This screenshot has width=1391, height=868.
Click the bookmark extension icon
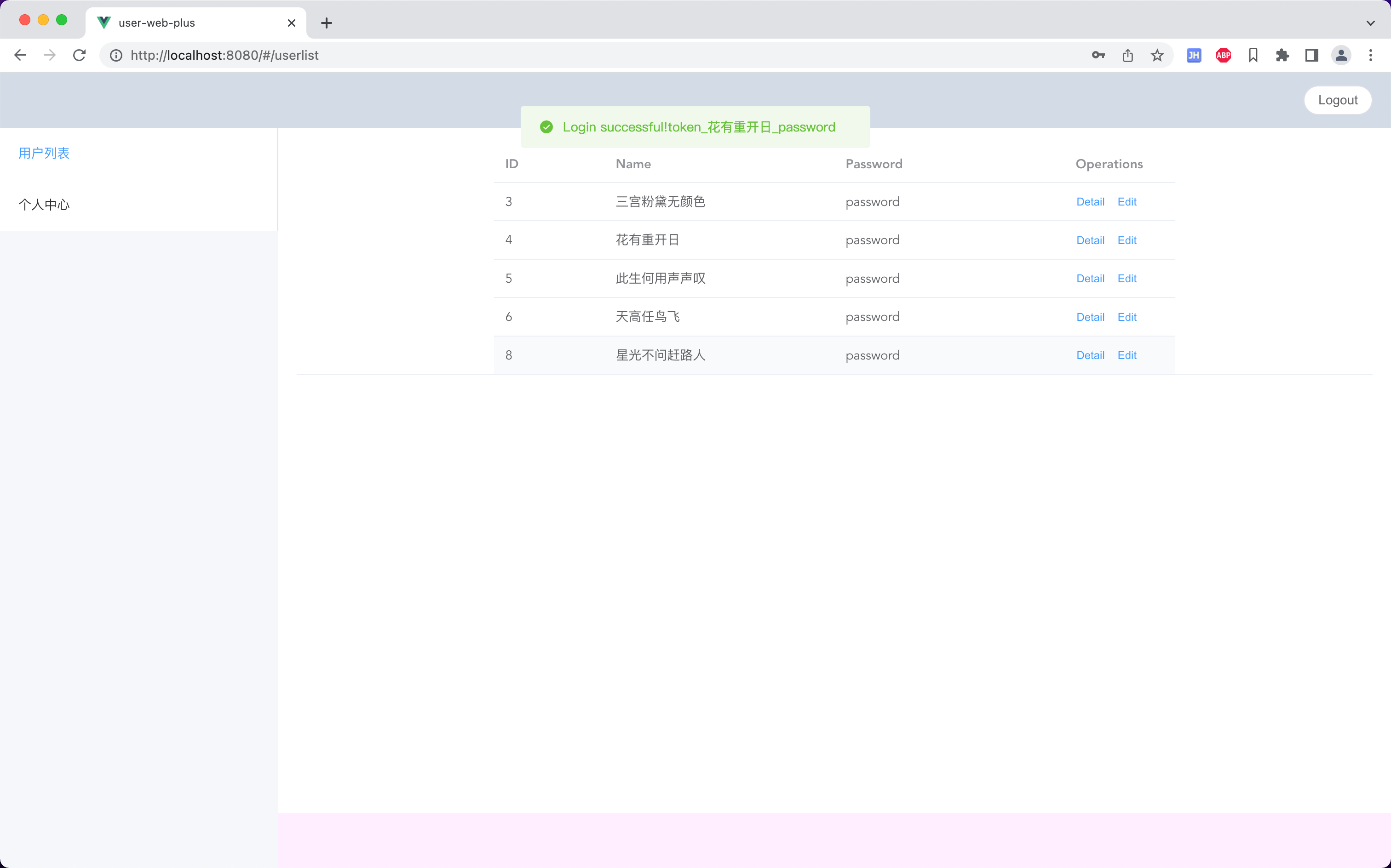1253,55
